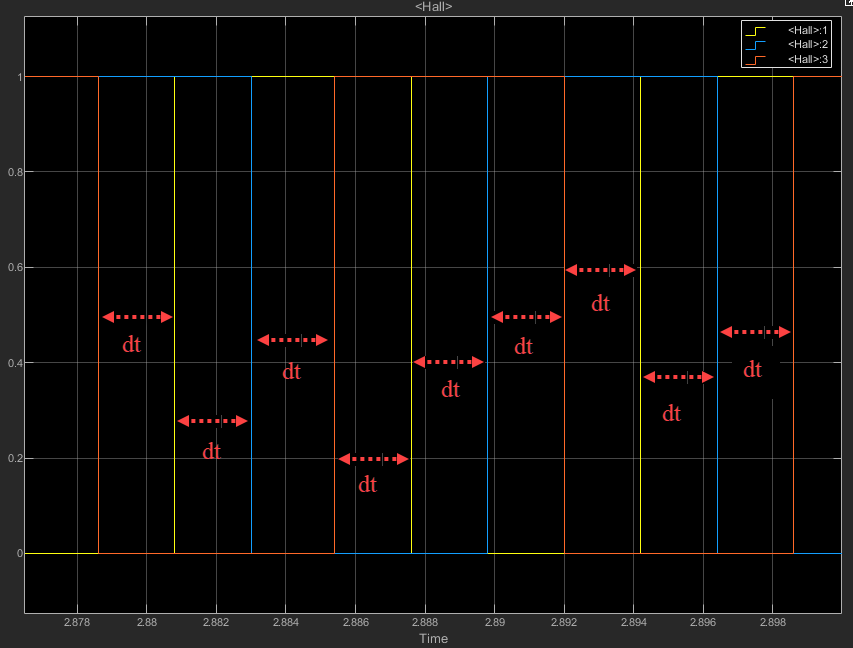
Task: Click the 2.88 x-axis tick label
Action: pyautogui.click(x=146, y=622)
